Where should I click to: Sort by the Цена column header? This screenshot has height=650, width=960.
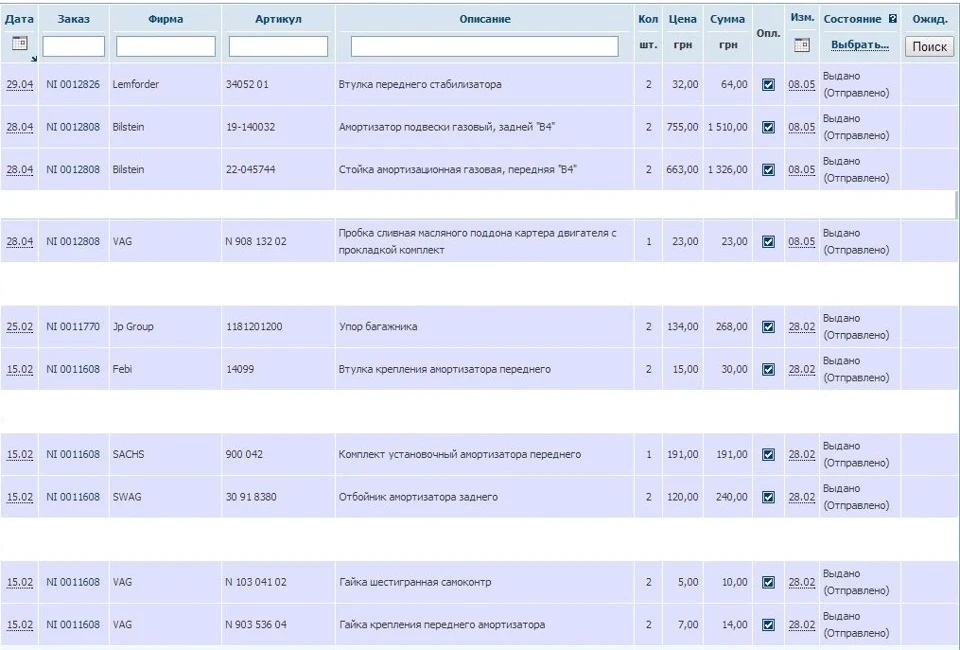point(683,19)
